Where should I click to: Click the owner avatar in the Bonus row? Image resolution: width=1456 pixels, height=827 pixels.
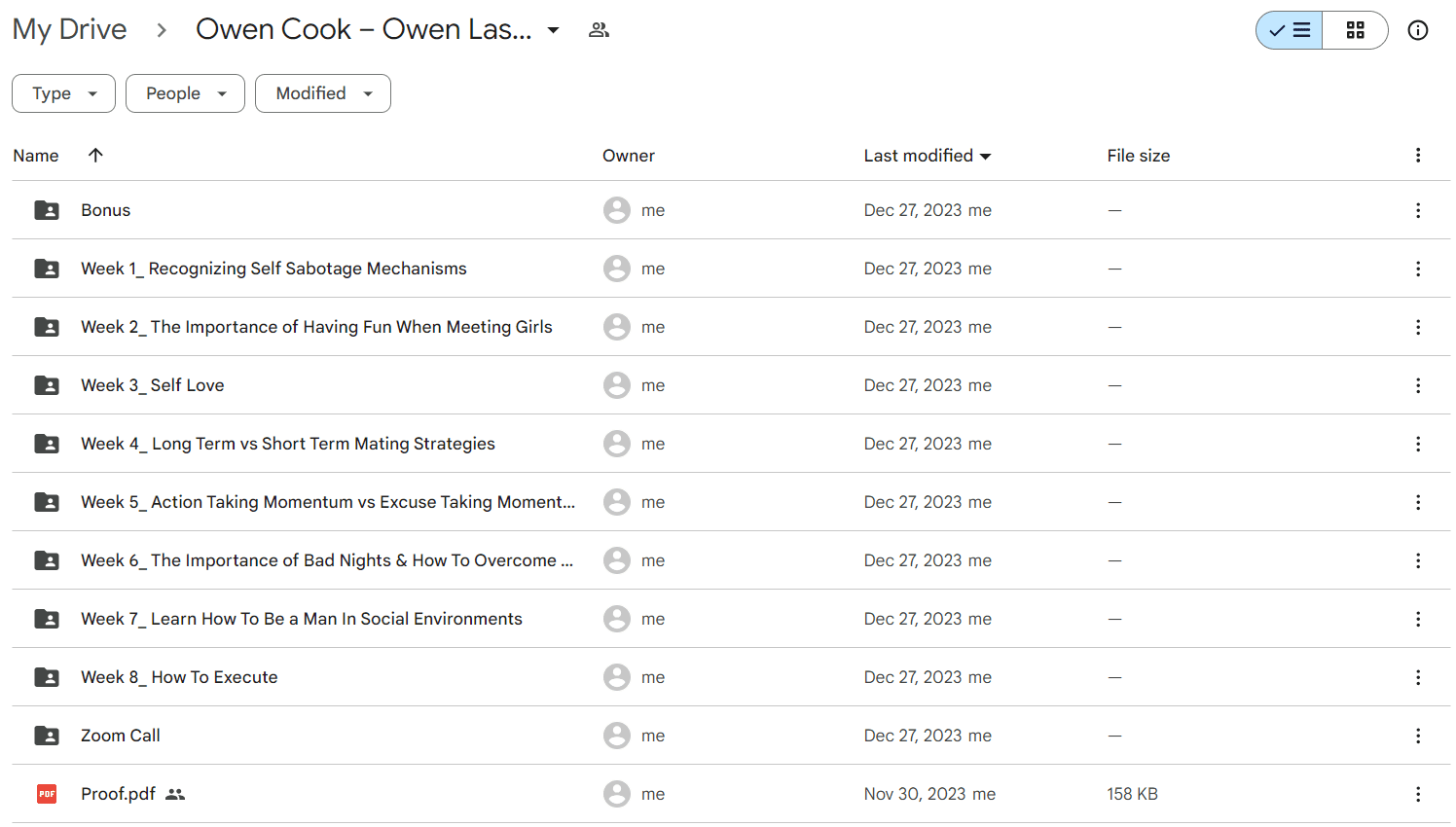click(x=617, y=210)
